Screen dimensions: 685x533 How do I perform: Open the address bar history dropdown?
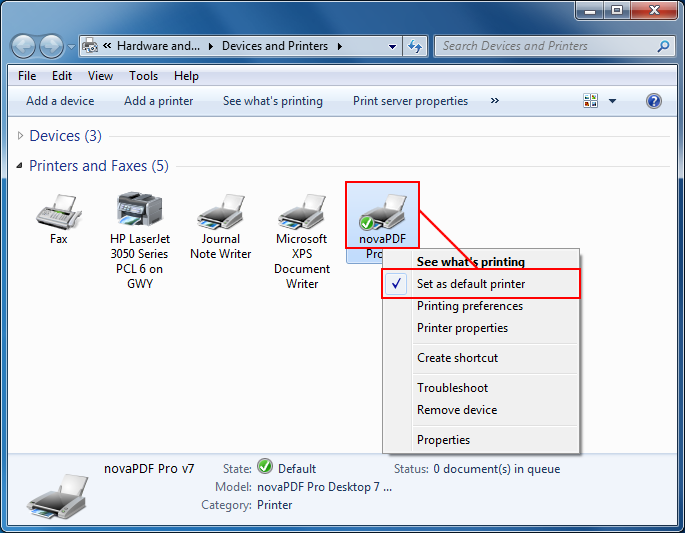click(x=392, y=46)
